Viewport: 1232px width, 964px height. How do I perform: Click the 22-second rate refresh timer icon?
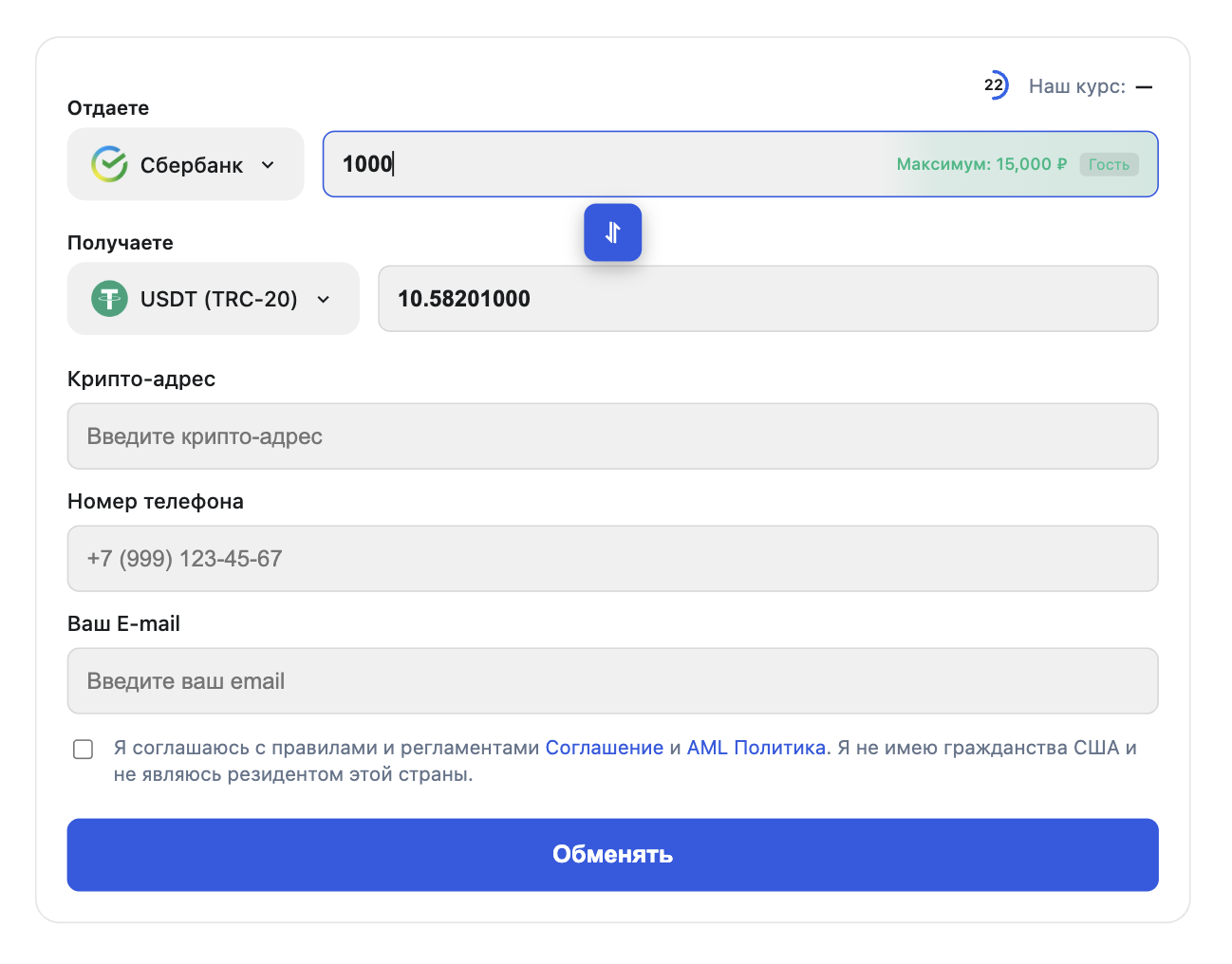click(997, 85)
